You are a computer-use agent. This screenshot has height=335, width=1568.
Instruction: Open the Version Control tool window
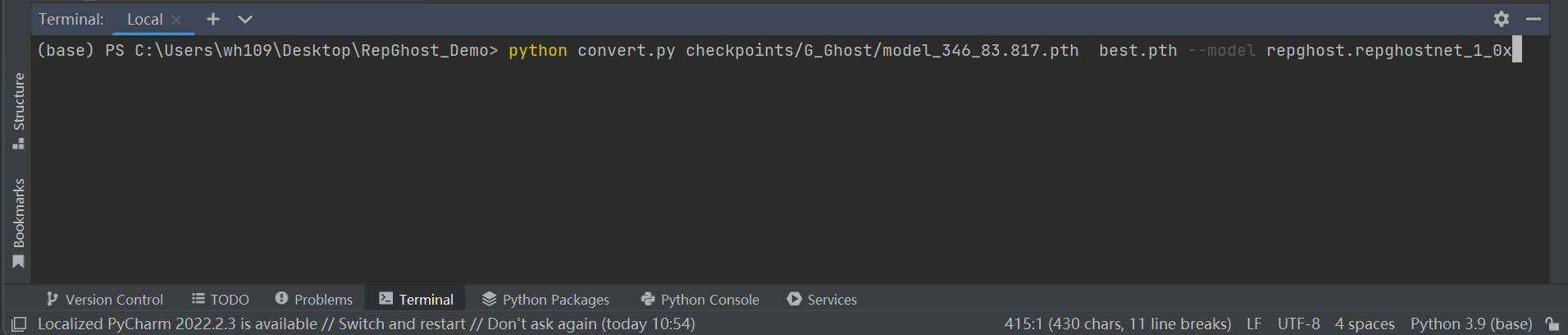[105, 300]
